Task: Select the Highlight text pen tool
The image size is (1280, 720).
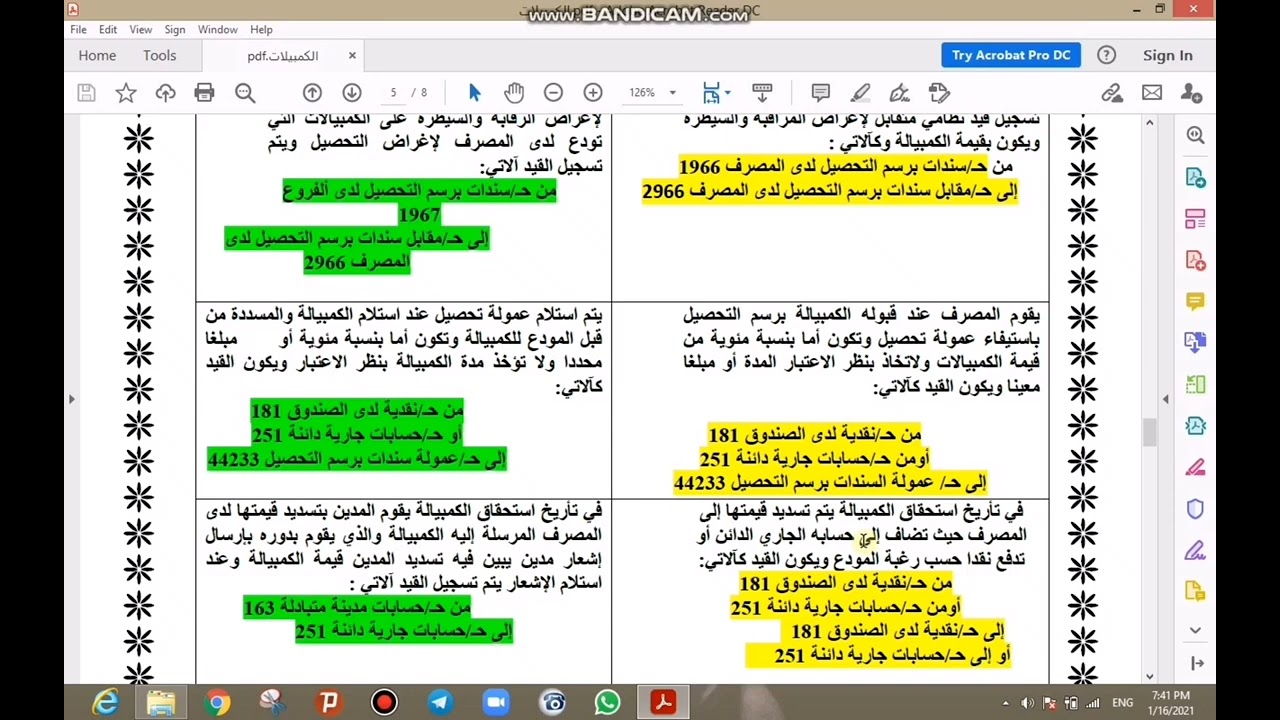Action: 860,93
